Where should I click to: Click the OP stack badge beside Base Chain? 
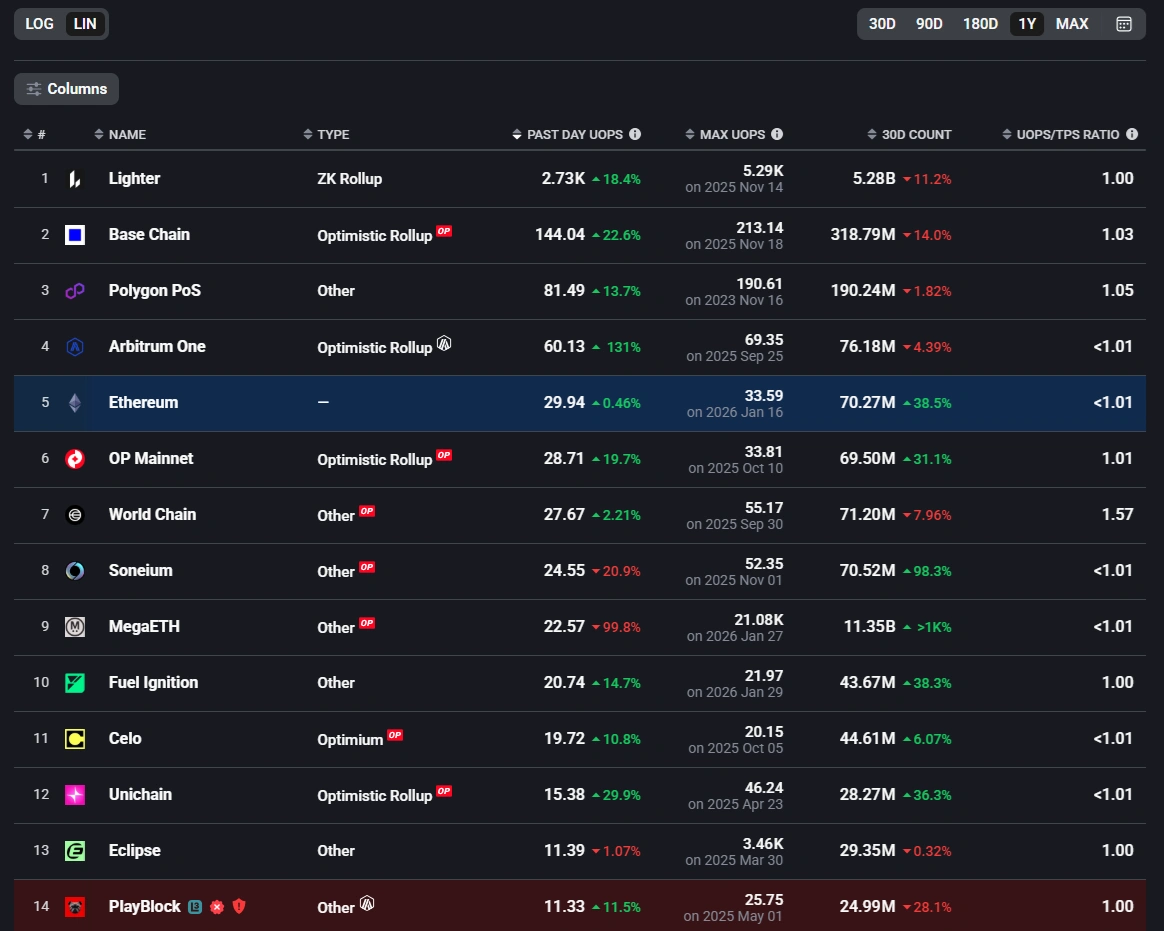(x=444, y=232)
